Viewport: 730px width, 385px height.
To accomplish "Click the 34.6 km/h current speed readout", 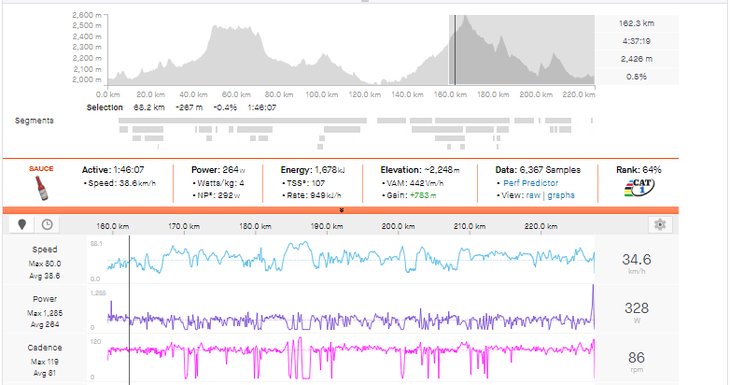I will [x=636, y=263].
